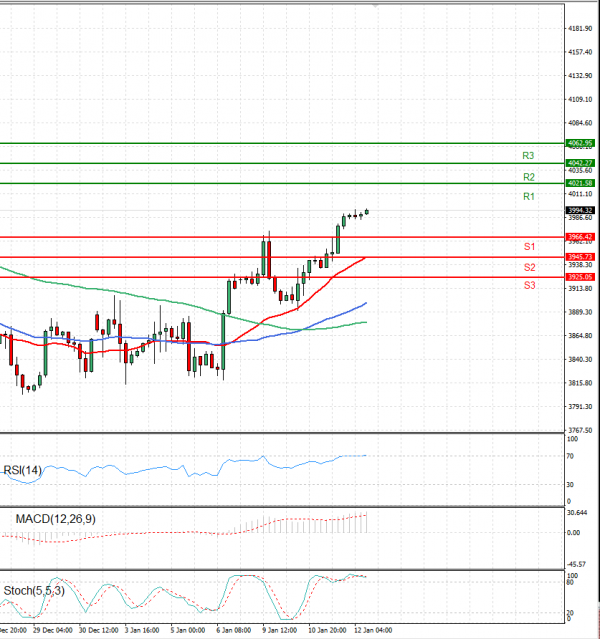Click the 4181.90 price axis value
Screen dimensions: 600x639
(x=580, y=29)
